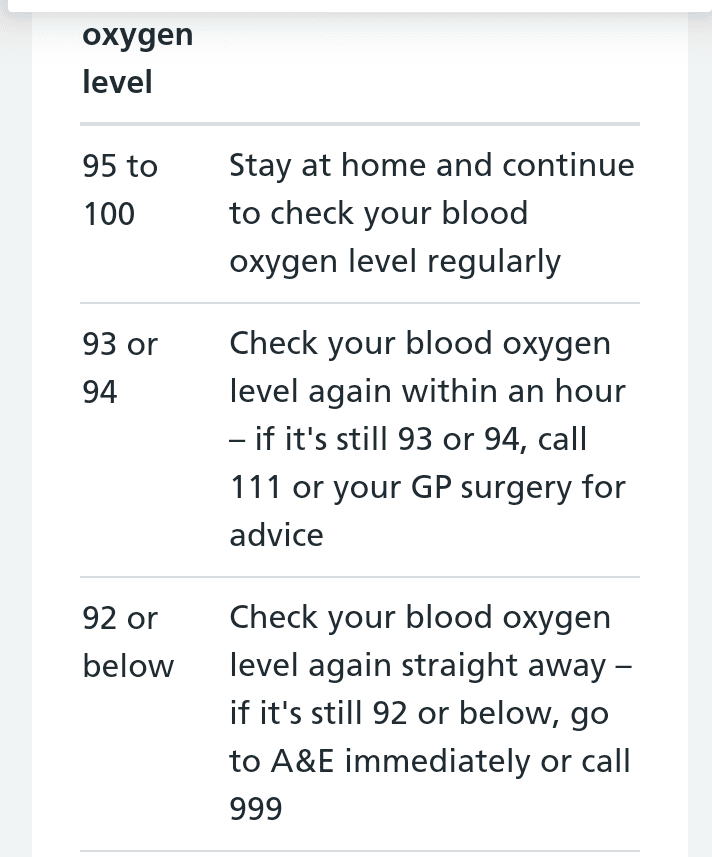Click the '111 or your GP surgery for' line
Viewport: 712px width, 857px height.
[427, 488]
